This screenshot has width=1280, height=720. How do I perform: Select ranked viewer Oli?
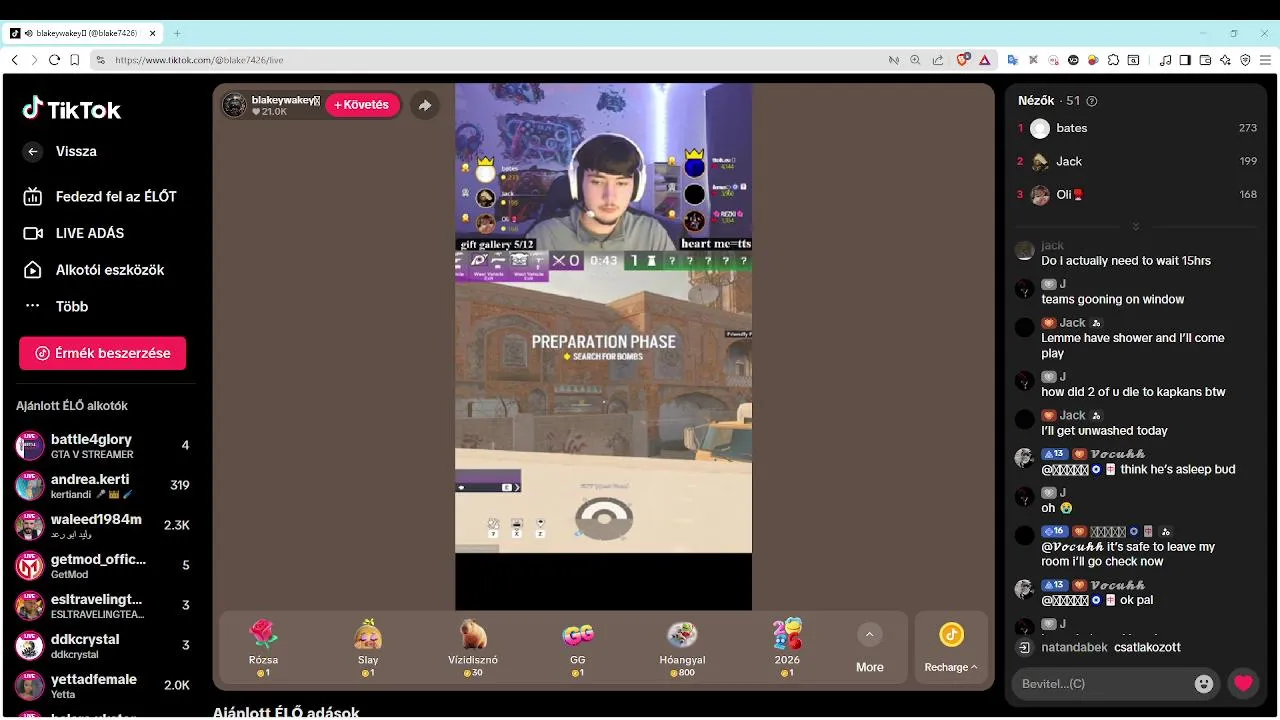1137,194
